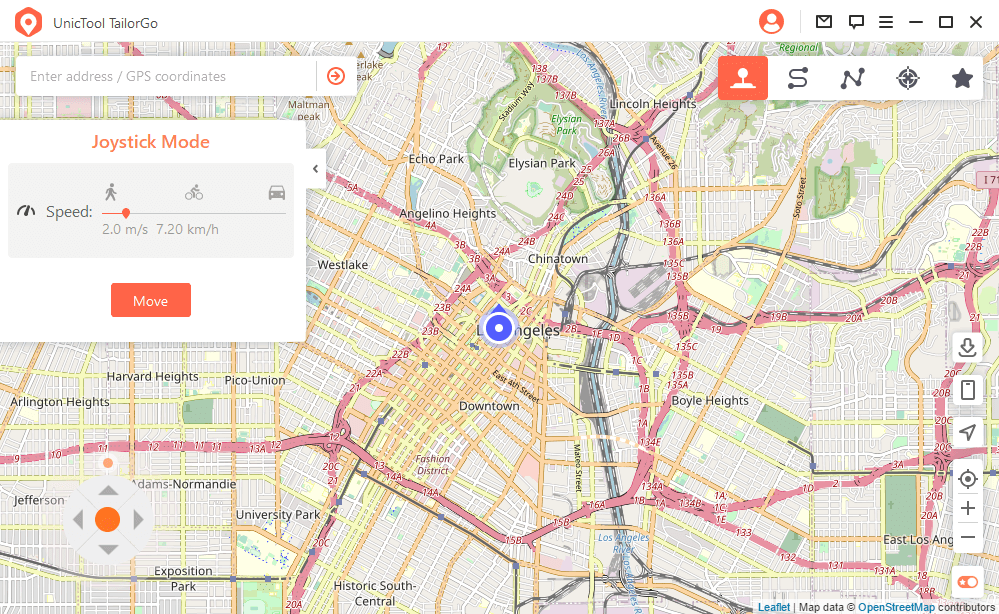This screenshot has width=999, height=614.
Task: Click the orange Move button
Action: pos(150,300)
